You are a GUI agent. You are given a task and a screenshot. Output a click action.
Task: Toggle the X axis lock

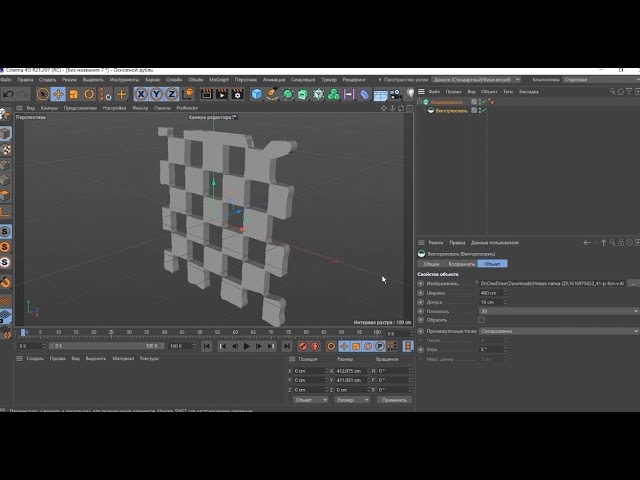coord(141,94)
